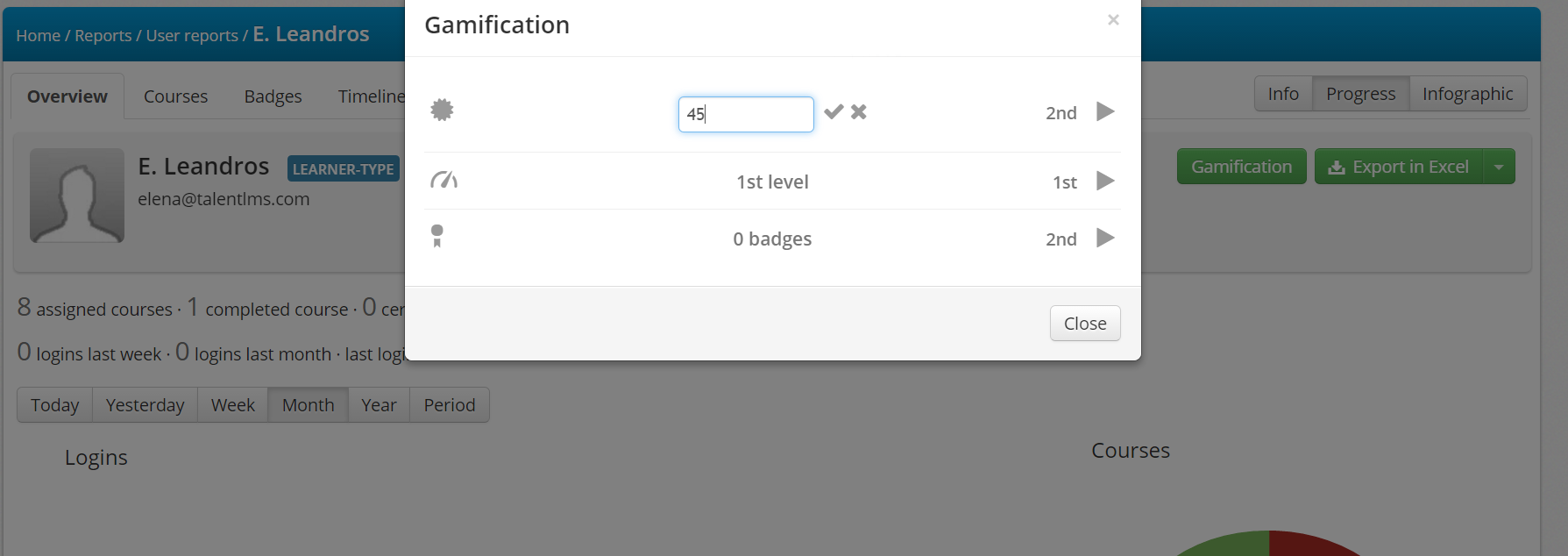Switch to the Timeline tab
The height and width of the screenshot is (556, 1568).
click(372, 96)
